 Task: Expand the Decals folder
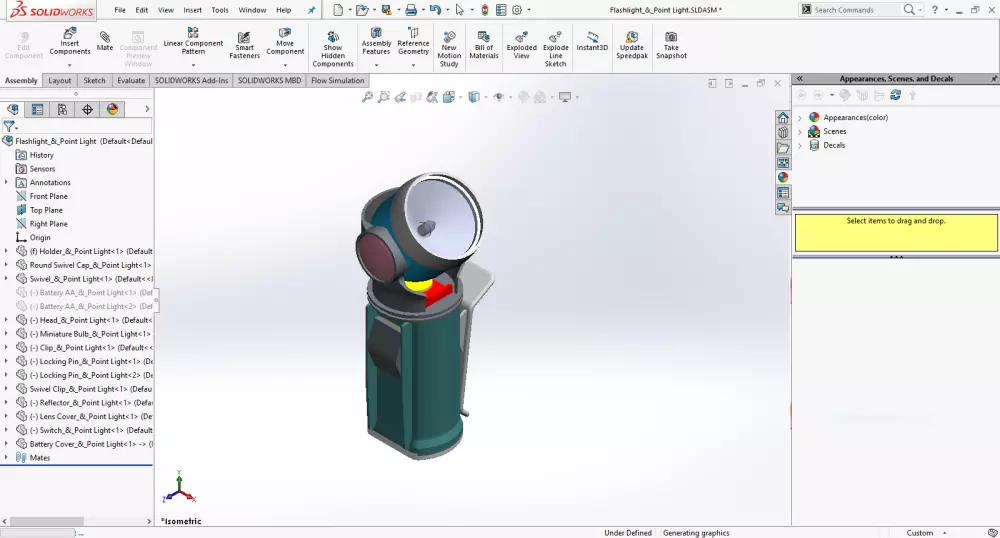pyautogui.click(x=800, y=145)
